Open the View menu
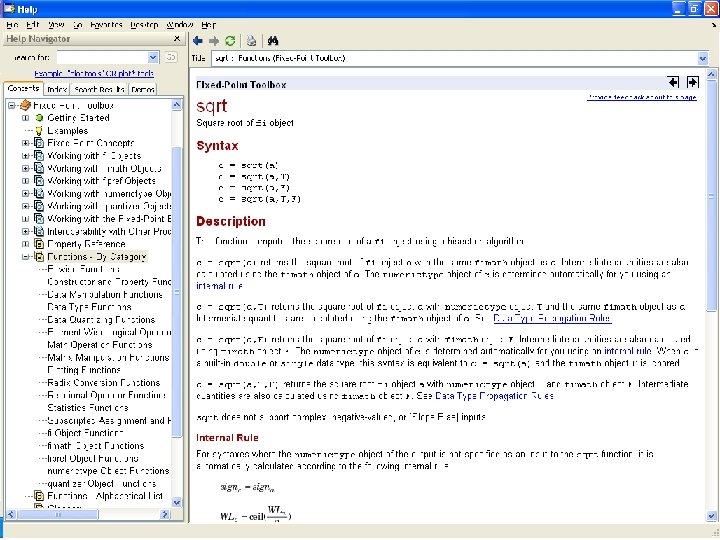 [x=56, y=25]
